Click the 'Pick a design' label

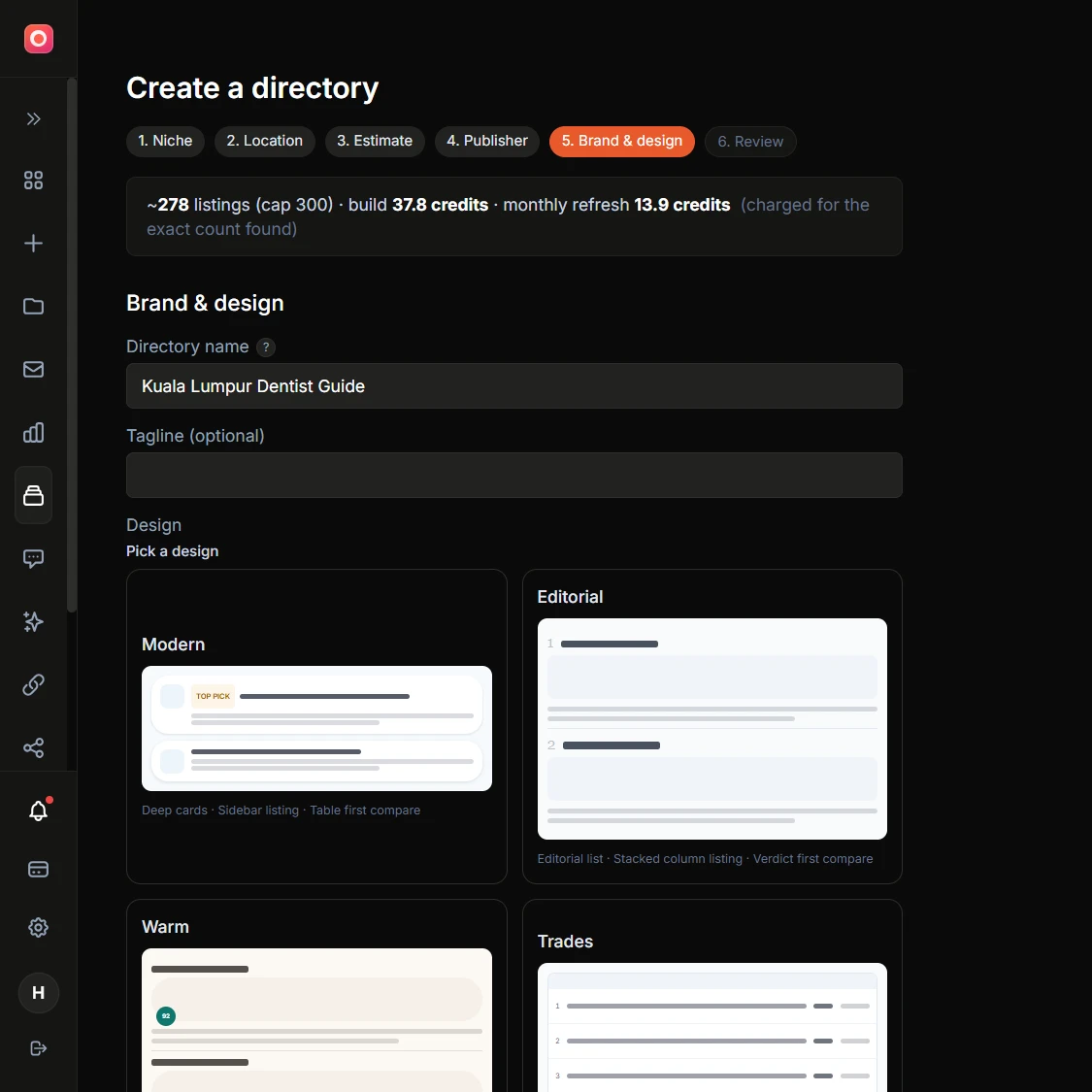pyautogui.click(x=173, y=551)
